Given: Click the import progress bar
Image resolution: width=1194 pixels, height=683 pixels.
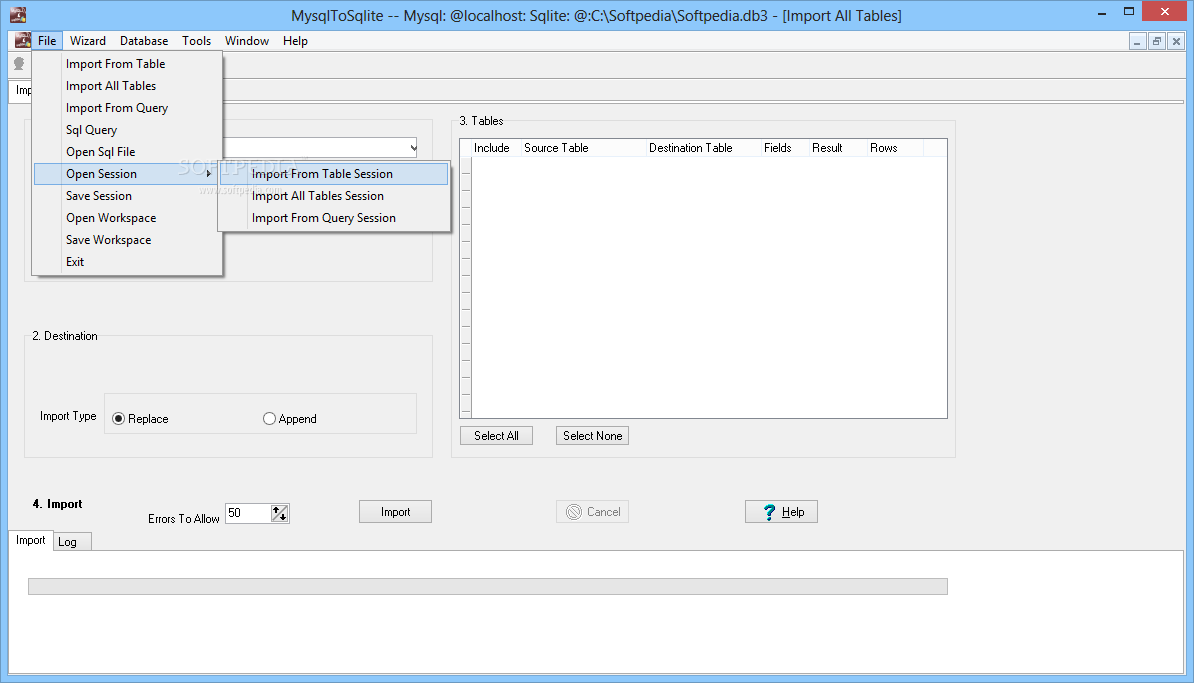Looking at the screenshot, I should [487, 586].
